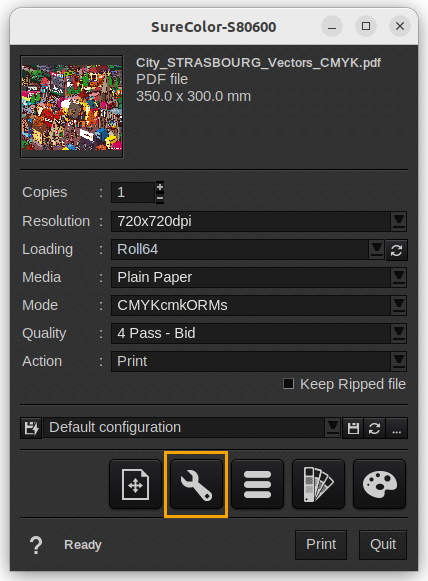
Task: Open the wrench settings tool
Action: click(x=196, y=484)
